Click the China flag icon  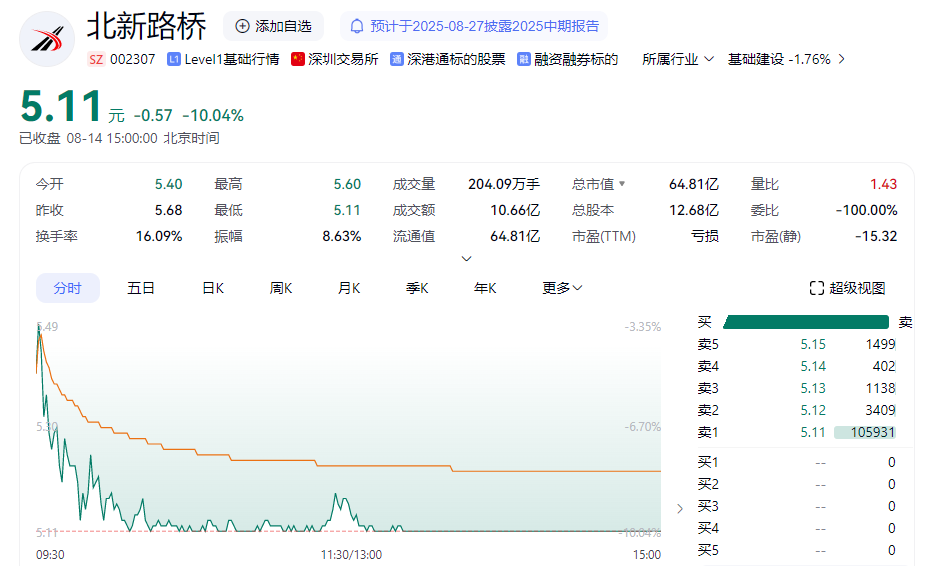[x=298, y=59]
